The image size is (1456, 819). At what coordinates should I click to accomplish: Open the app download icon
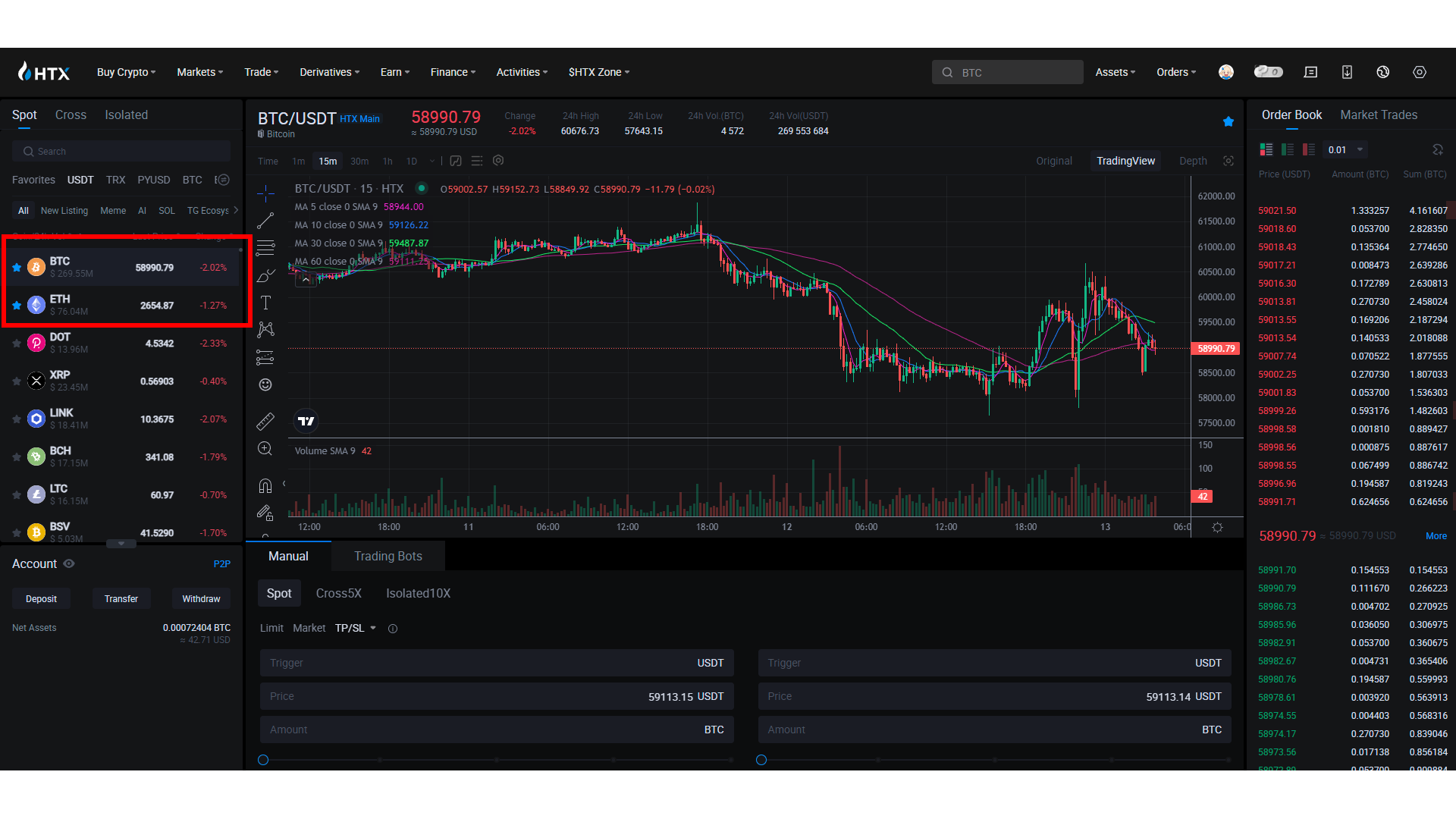point(1347,72)
